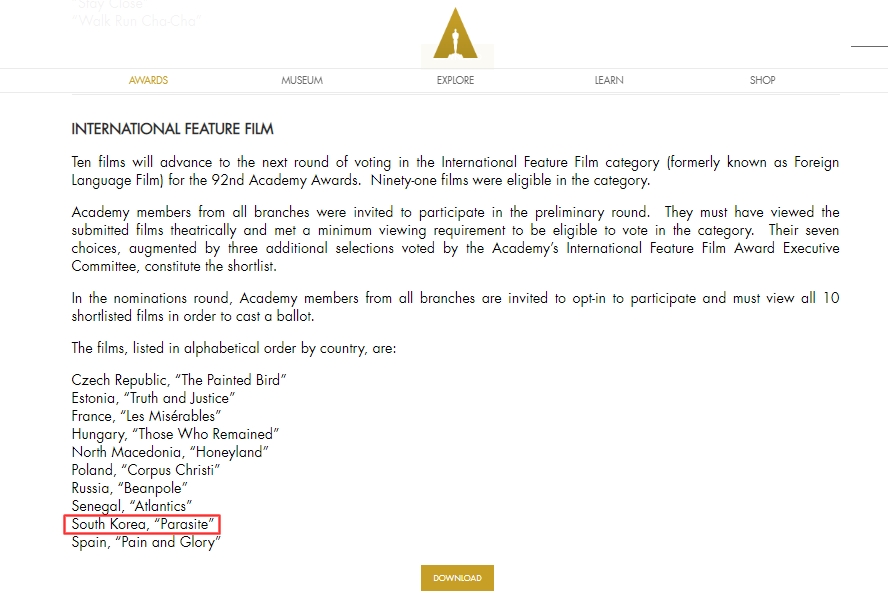Open the EXPLORE navigation item

point(455,80)
